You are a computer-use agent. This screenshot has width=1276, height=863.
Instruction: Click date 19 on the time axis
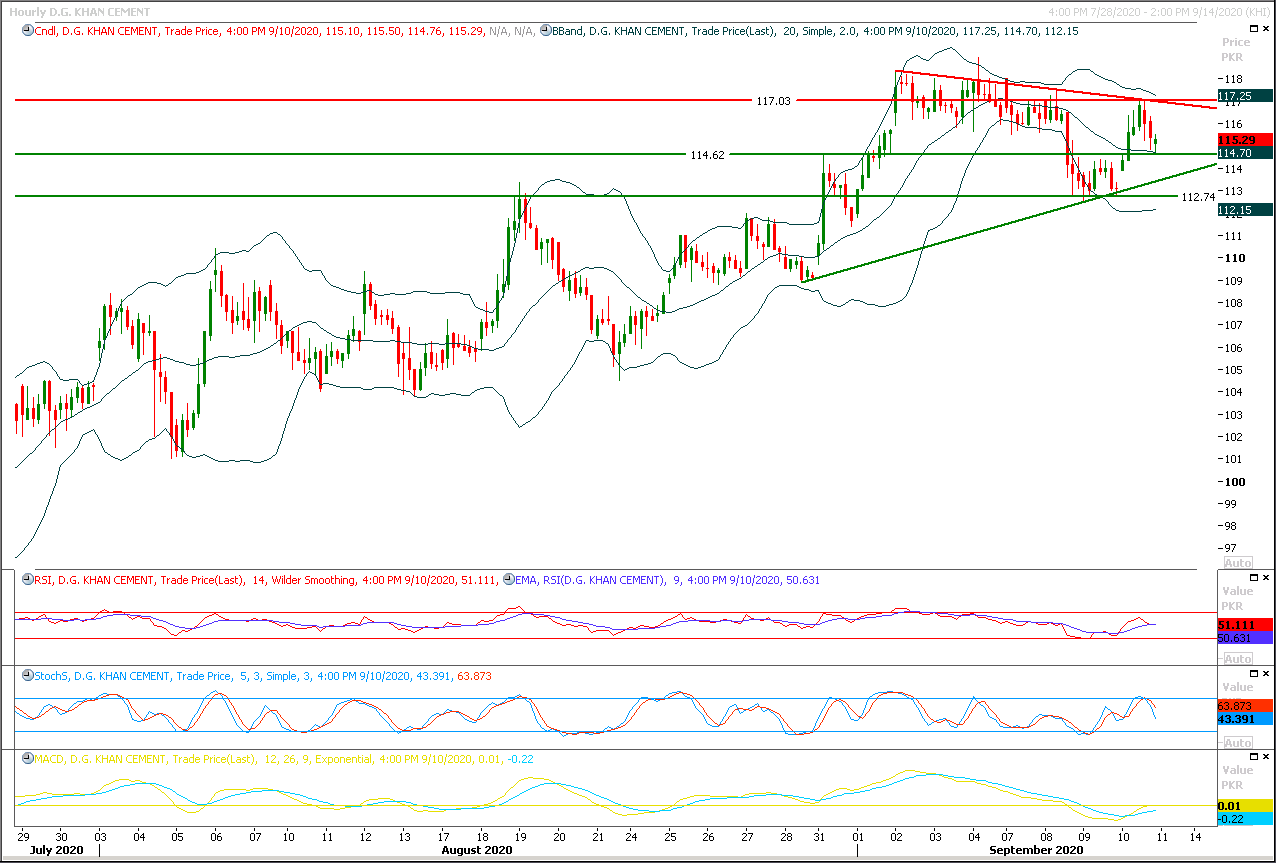pyautogui.click(x=520, y=835)
